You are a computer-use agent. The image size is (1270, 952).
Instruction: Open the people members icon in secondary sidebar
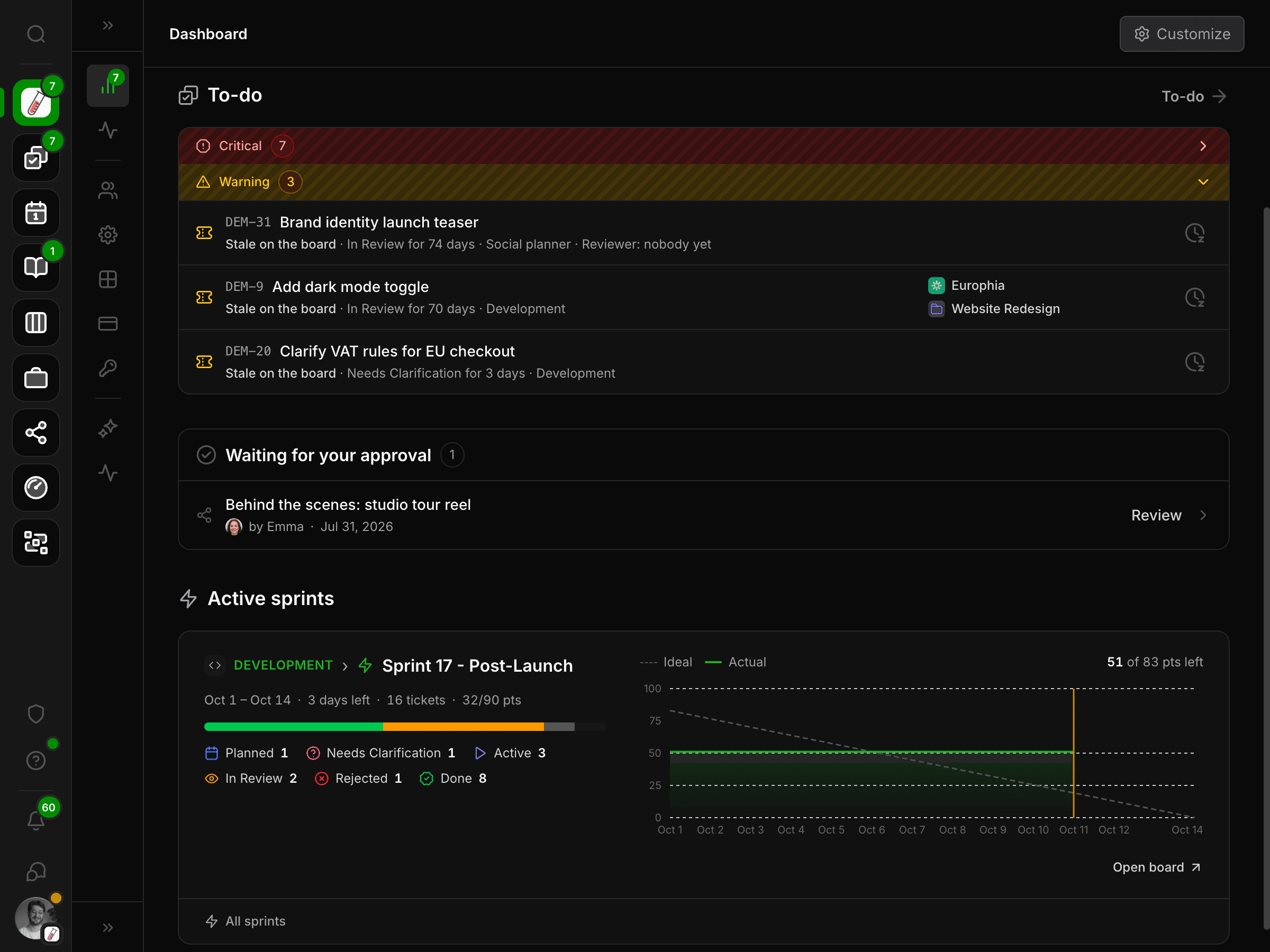tap(108, 190)
